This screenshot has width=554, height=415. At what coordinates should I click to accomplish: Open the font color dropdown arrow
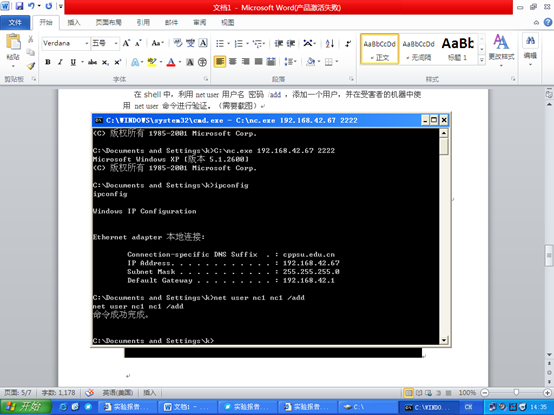180,62
